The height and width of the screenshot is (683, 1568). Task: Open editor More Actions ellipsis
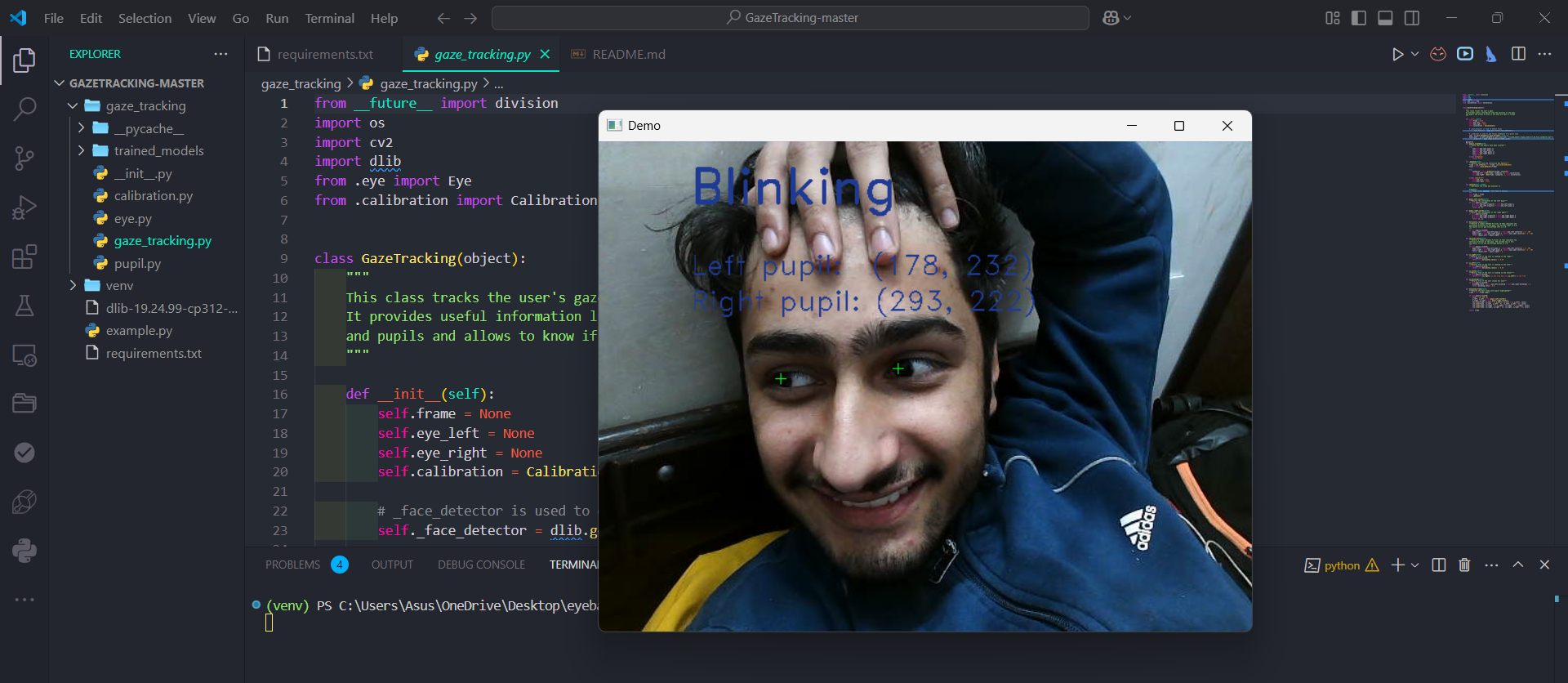(x=1544, y=54)
